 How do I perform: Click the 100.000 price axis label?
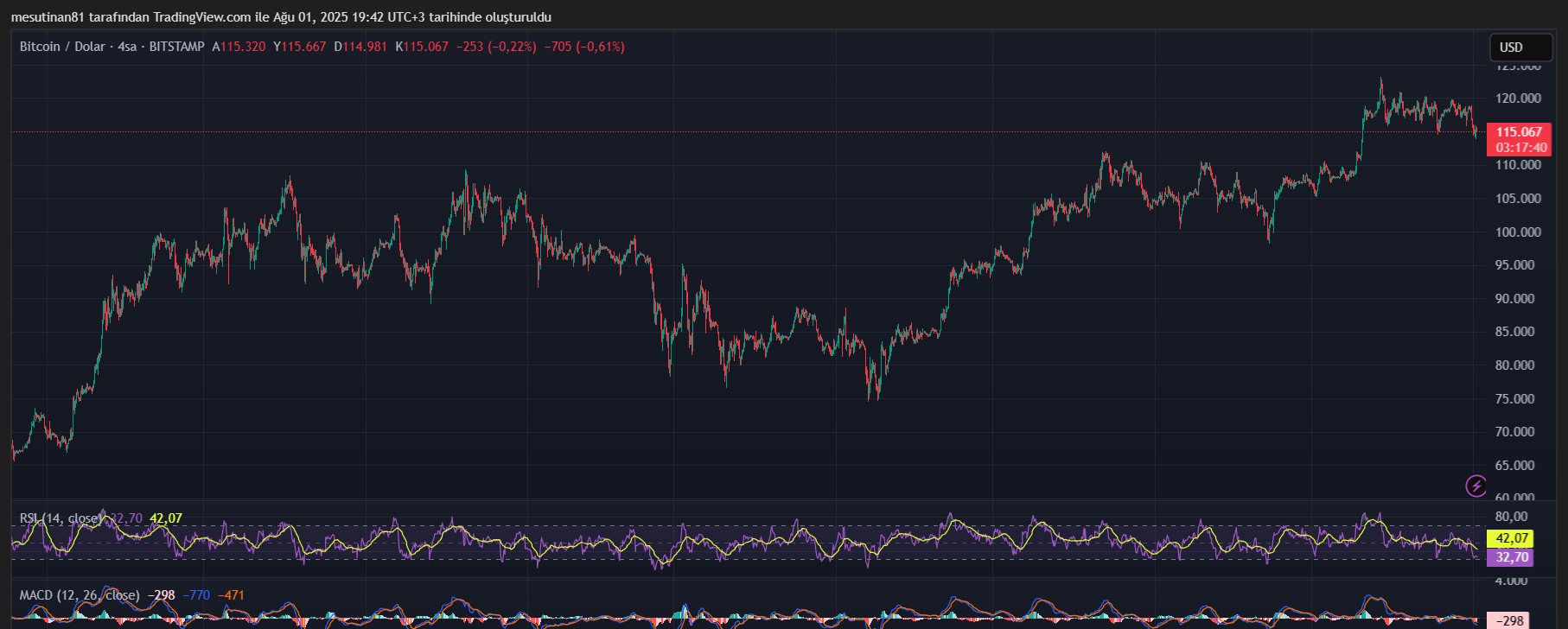point(1518,232)
